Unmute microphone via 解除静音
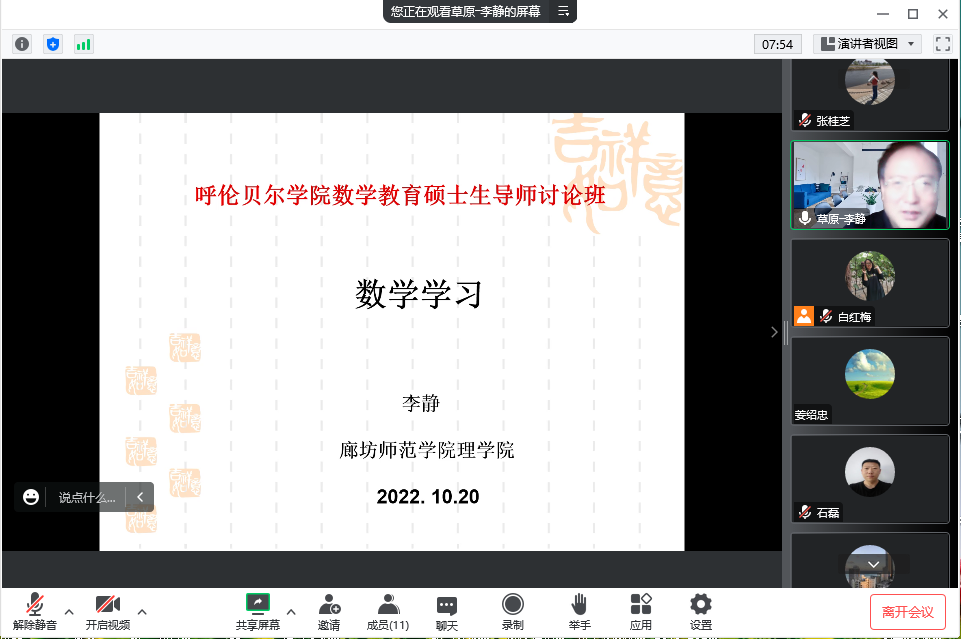Image resolution: width=961 pixels, height=639 pixels. pyautogui.click(x=35, y=611)
